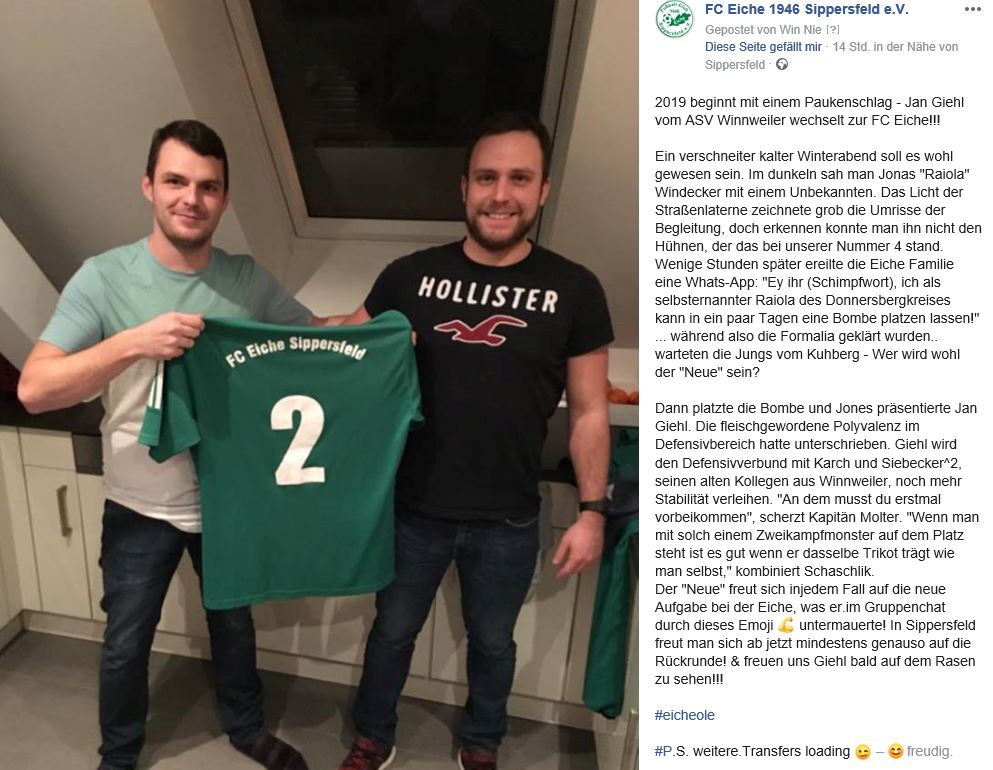Viewport: 993px width, 770px height.
Task: Click the #P hashtag link
Action: 662,751
